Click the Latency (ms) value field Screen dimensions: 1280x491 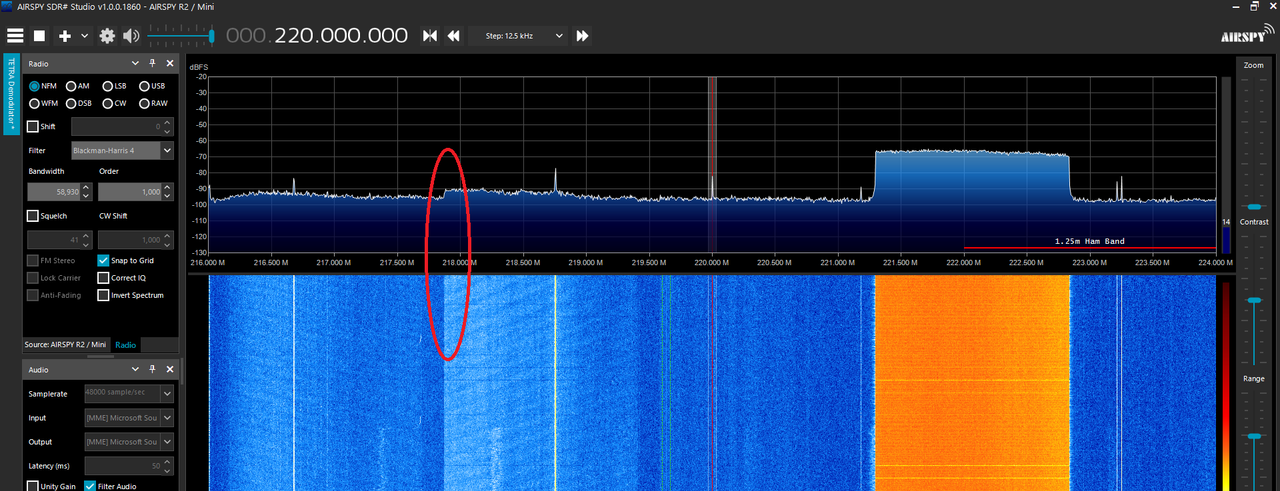pos(129,466)
